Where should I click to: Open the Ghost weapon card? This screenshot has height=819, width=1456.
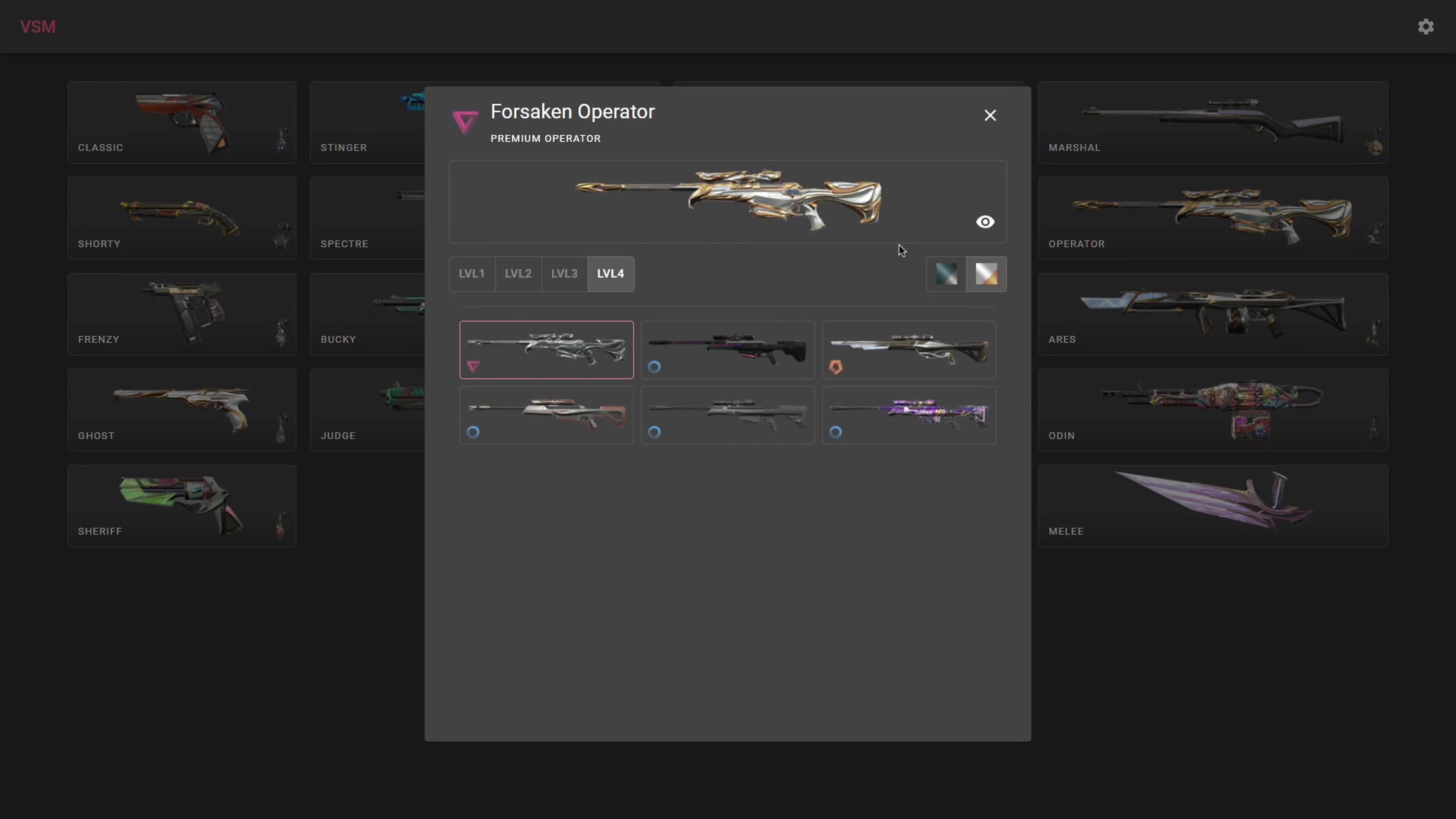[182, 410]
